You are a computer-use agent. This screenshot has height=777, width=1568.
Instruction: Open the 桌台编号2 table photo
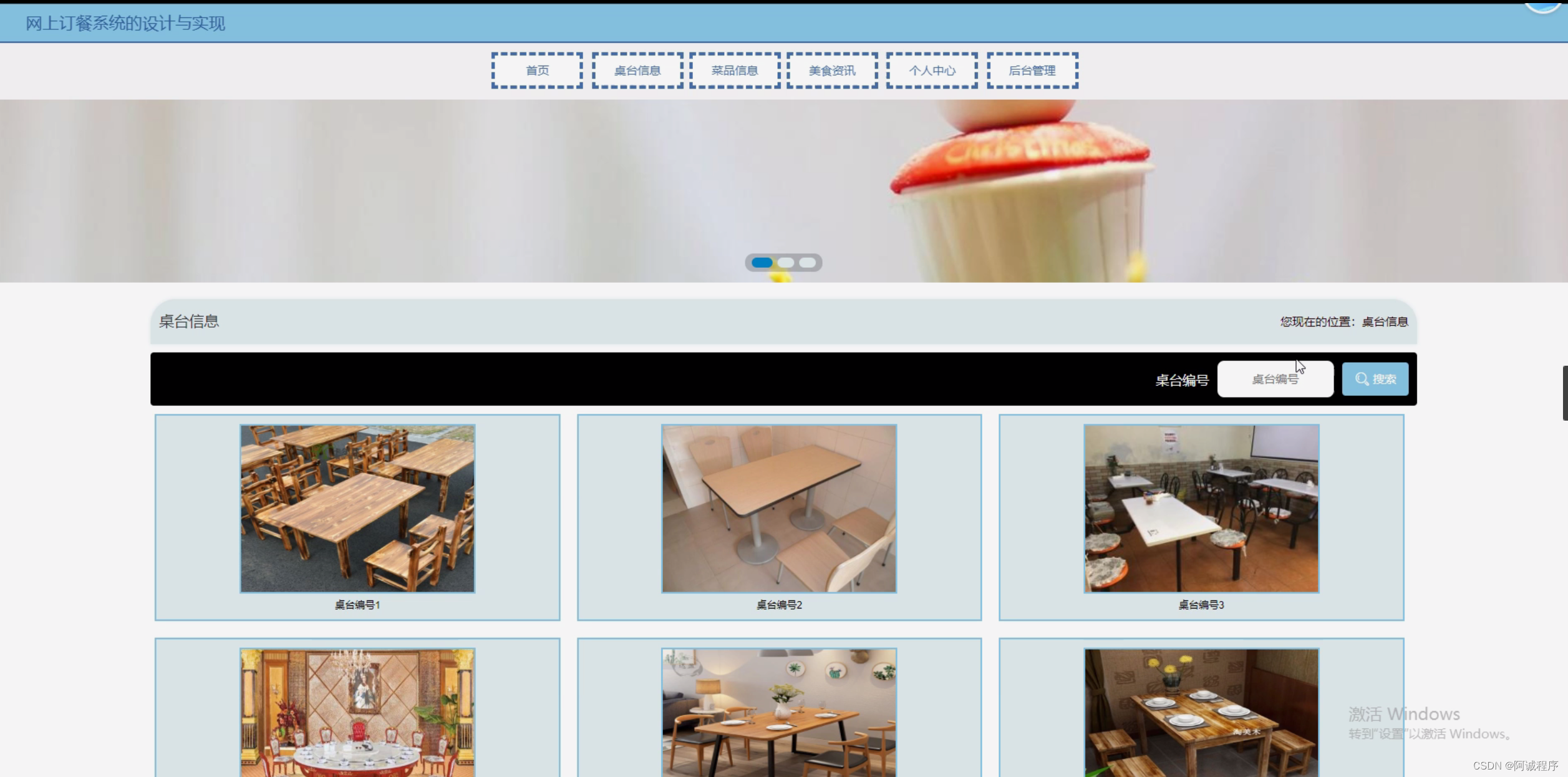pos(779,508)
